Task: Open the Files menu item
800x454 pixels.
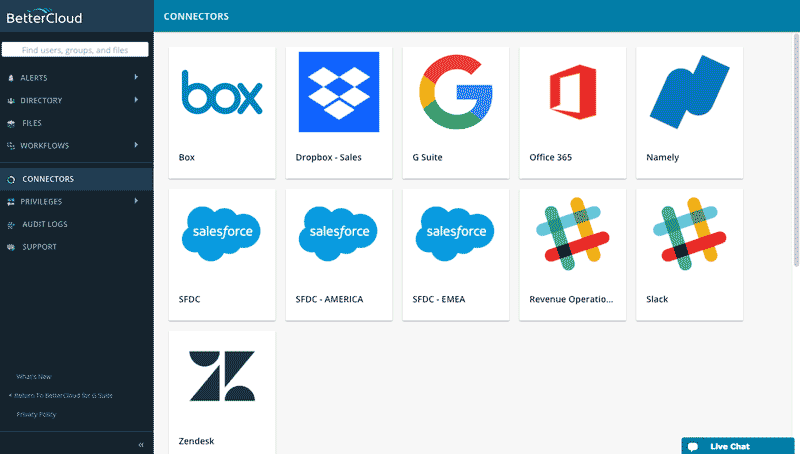Action: pos(77,123)
